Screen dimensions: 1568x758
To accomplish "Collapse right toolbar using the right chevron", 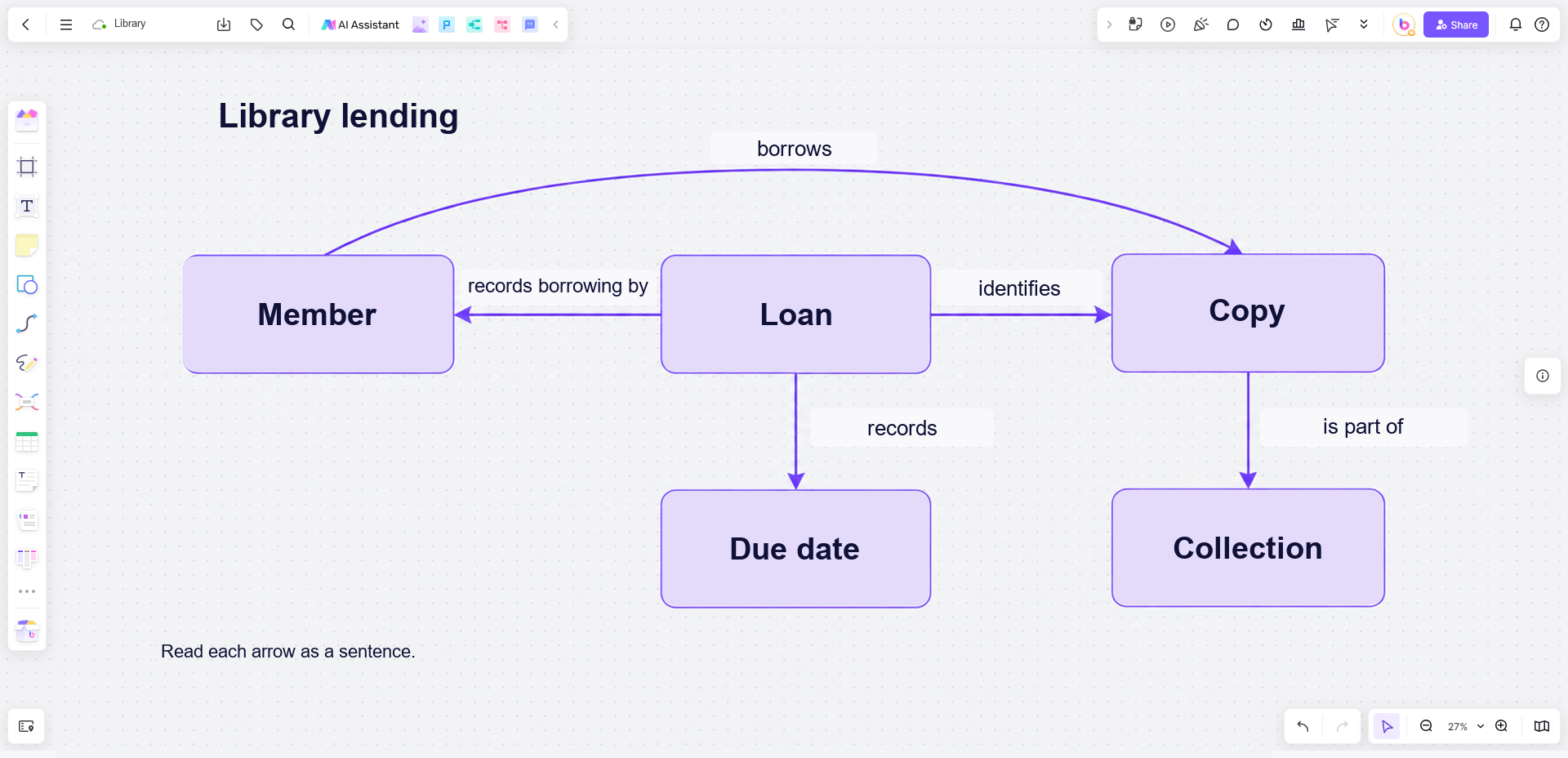I will tap(1109, 25).
